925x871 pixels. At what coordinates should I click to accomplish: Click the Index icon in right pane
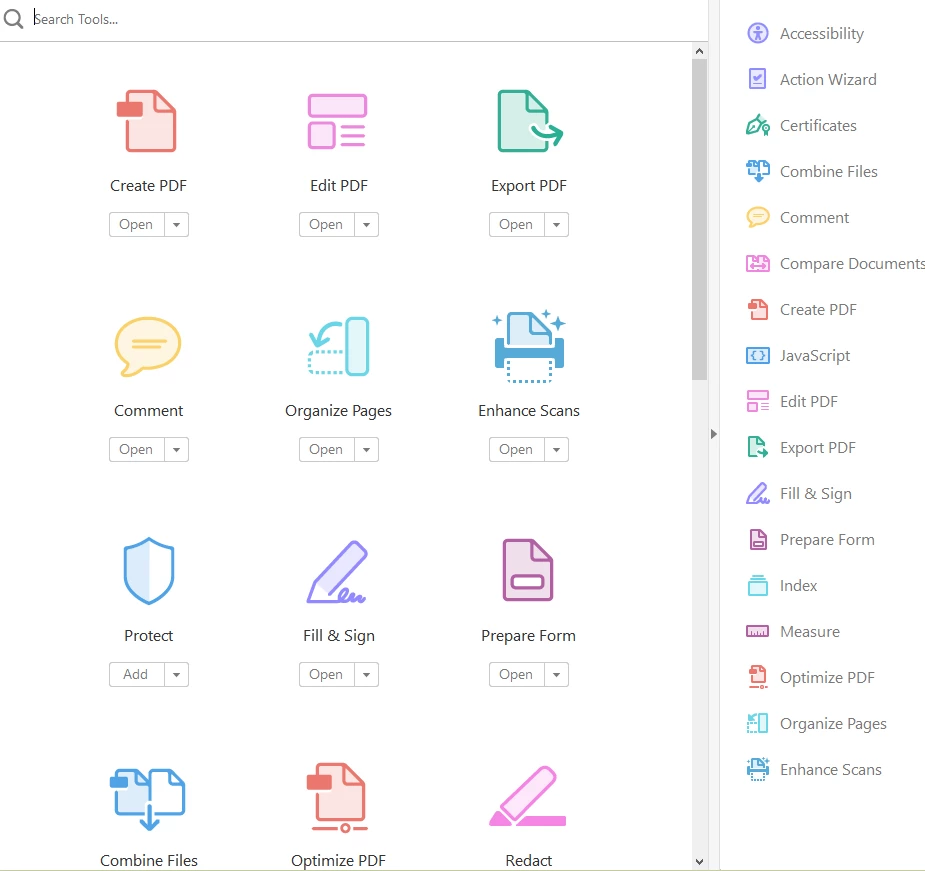[757, 585]
